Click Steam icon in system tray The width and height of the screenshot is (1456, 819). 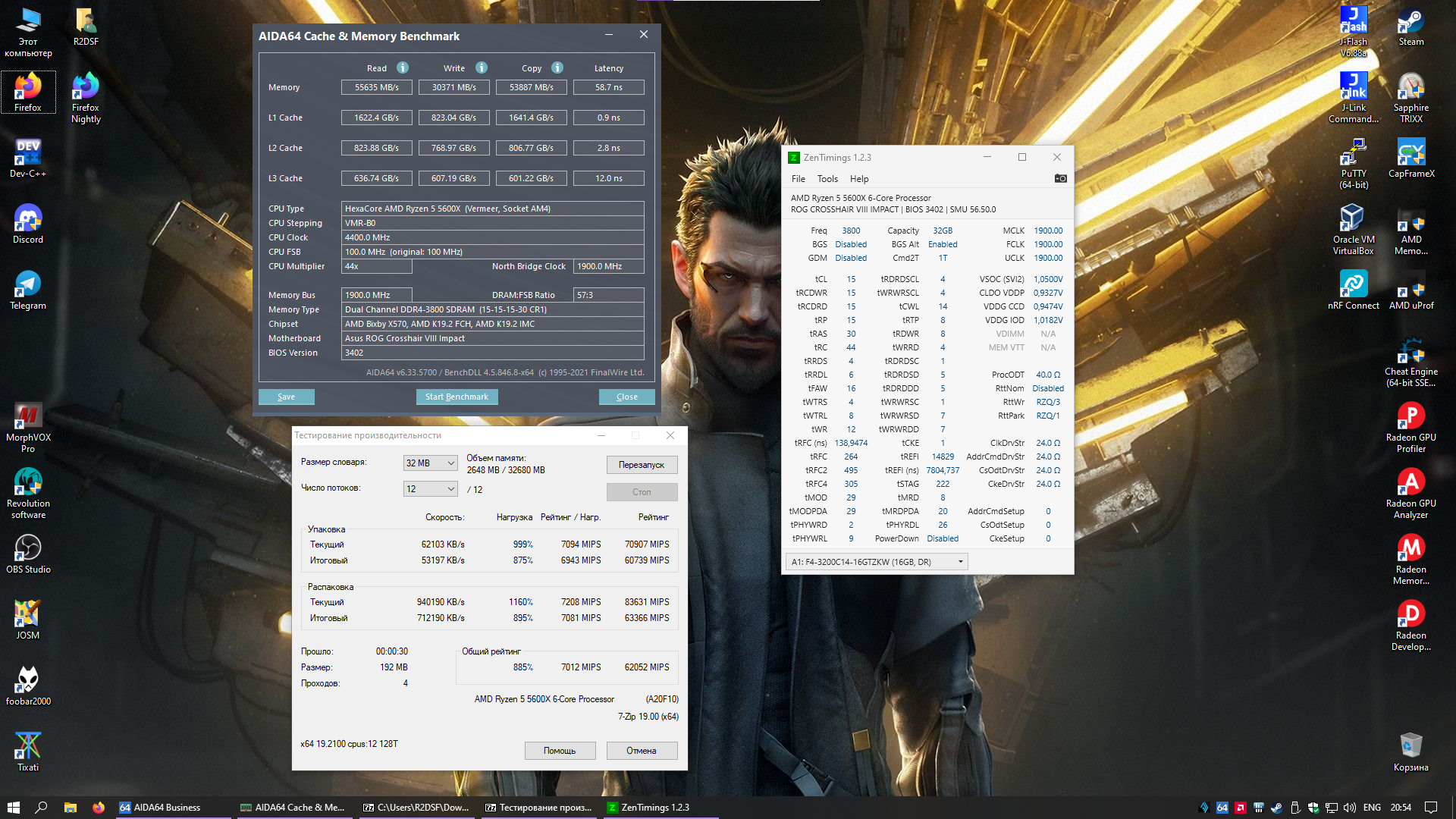(x=1277, y=808)
